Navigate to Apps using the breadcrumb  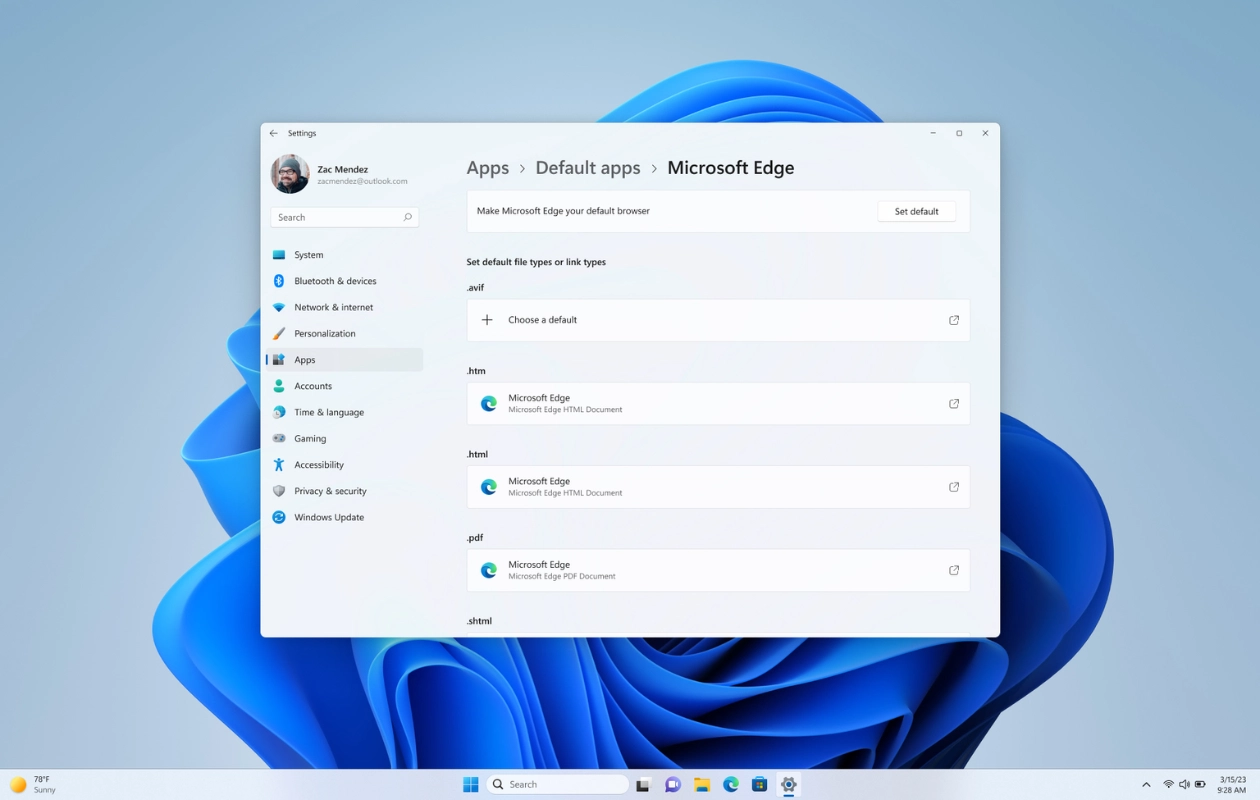pyautogui.click(x=487, y=167)
